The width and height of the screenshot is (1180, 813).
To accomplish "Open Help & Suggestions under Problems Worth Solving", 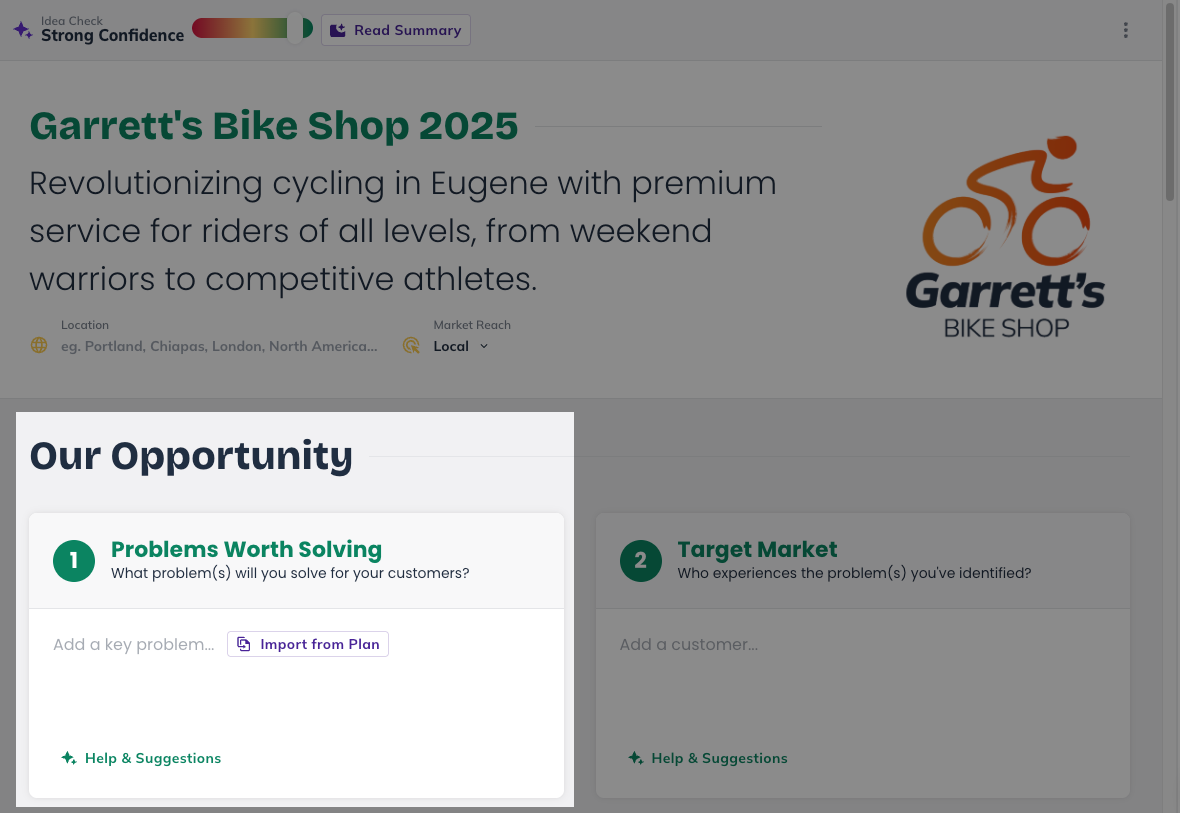I will [x=141, y=758].
